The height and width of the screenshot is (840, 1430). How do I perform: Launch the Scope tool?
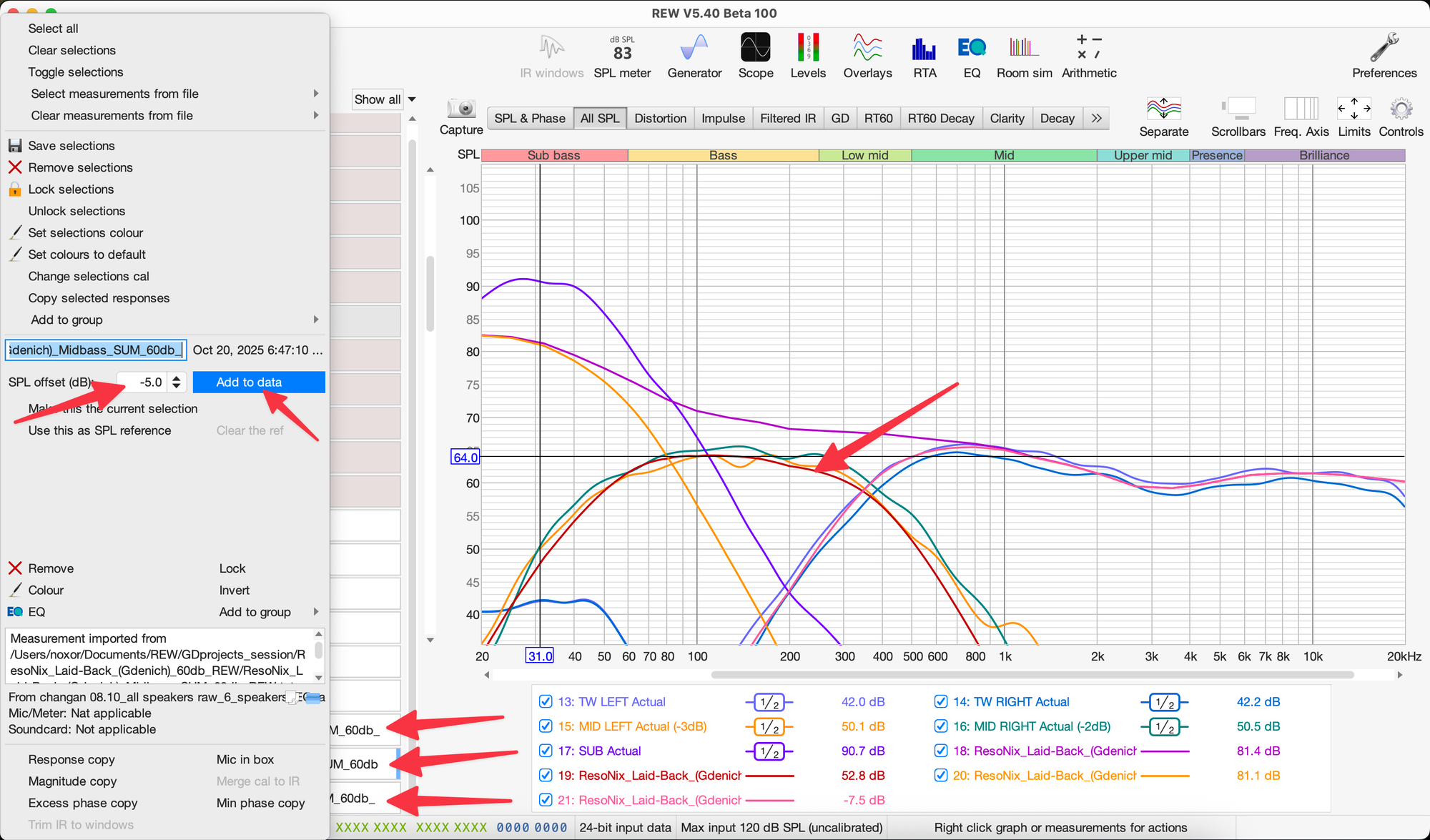pyautogui.click(x=755, y=56)
